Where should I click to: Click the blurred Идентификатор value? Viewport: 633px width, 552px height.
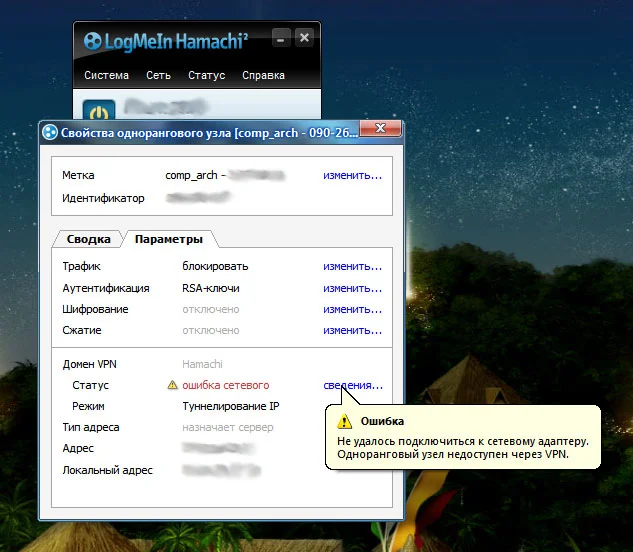pos(198,197)
